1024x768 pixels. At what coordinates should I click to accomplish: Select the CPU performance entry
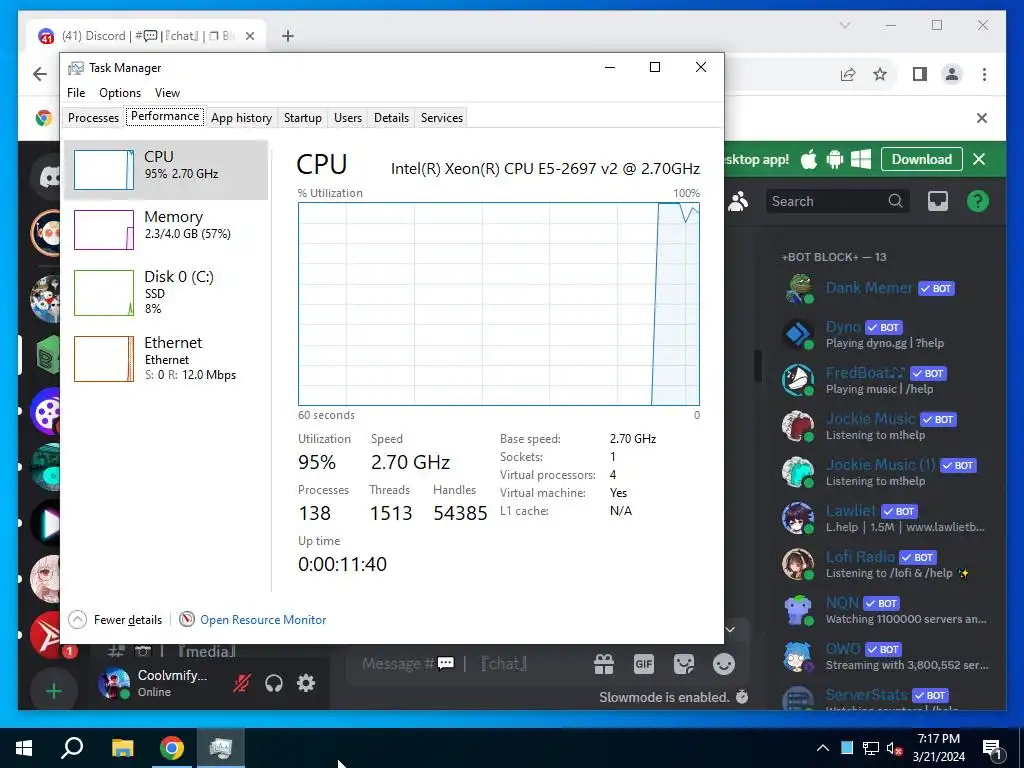point(166,170)
